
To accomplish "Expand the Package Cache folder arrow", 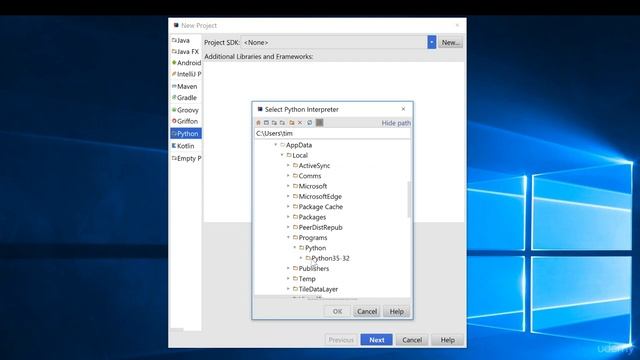I will [288, 207].
